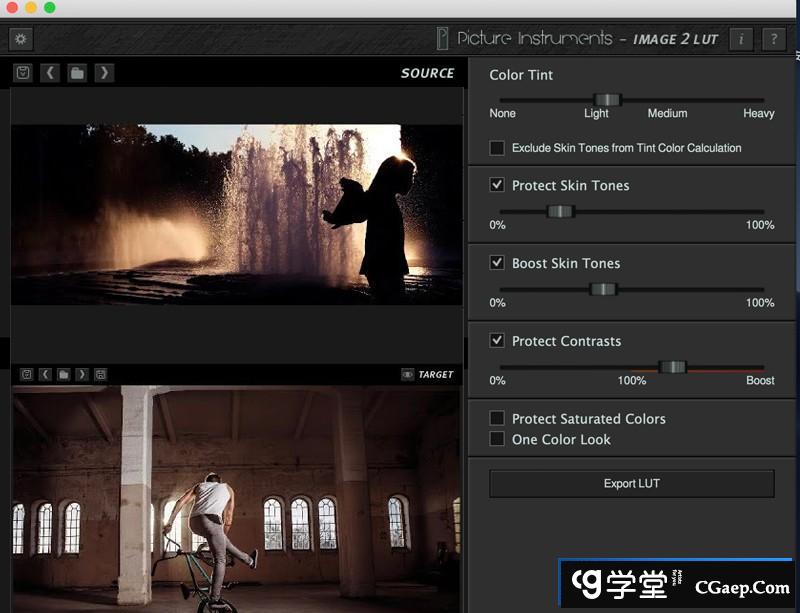This screenshot has width=800, height=613.
Task: Paste source image from clipboard icon
Action: (24, 73)
